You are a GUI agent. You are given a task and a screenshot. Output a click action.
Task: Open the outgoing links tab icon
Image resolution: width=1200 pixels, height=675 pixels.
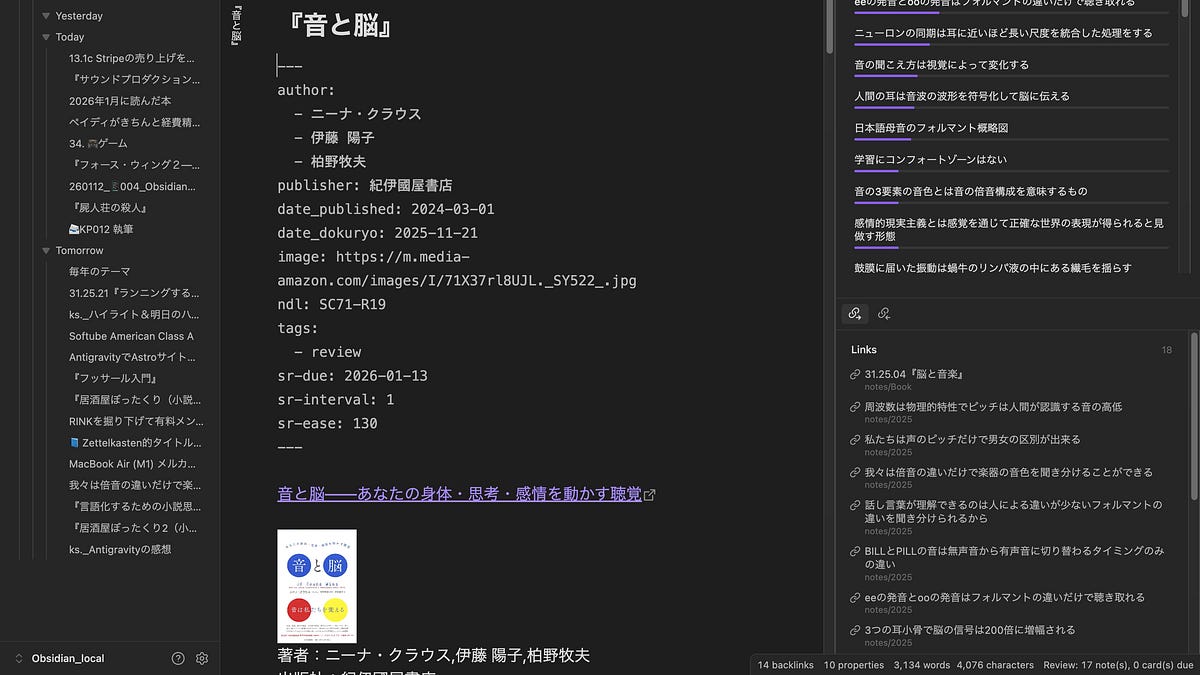click(x=854, y=313)
